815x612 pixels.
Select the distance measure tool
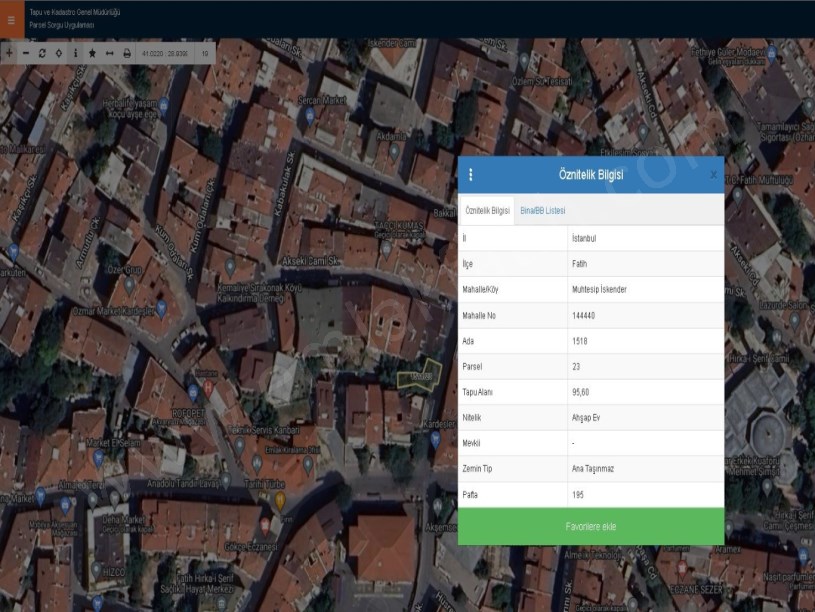[x=109, y=52]
